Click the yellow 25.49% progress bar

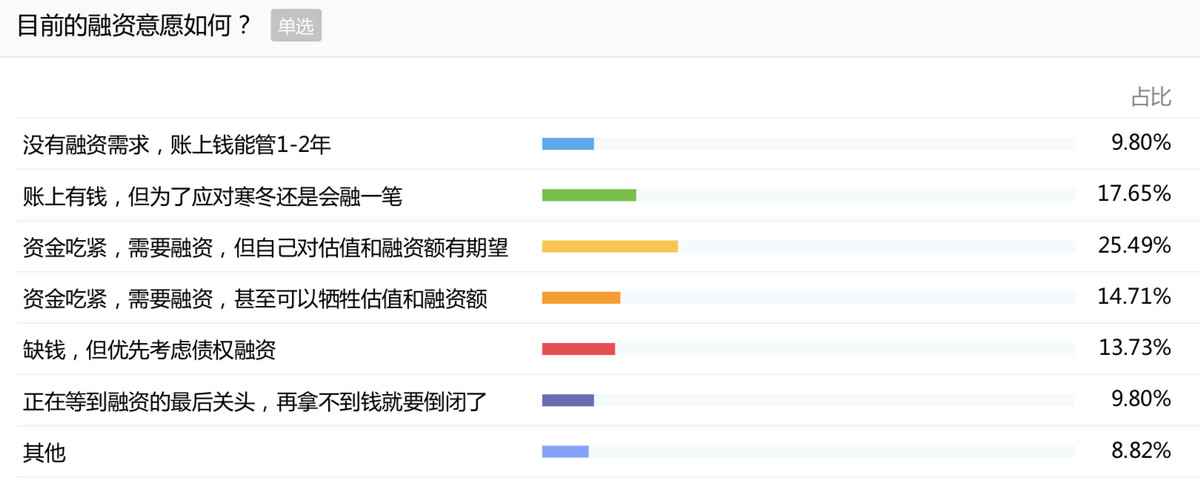click(x=610, y=246)
